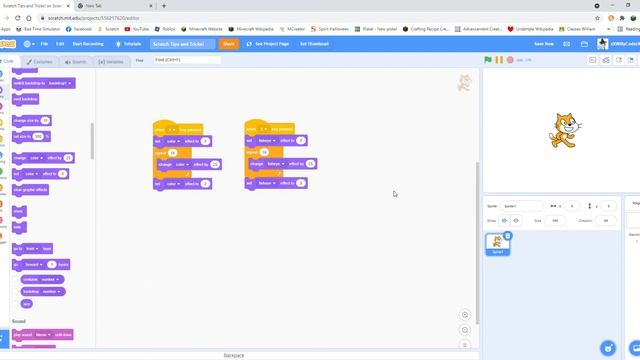The image size is (640, 360).
Task: Open the File menu
Action: coord(44,44)
